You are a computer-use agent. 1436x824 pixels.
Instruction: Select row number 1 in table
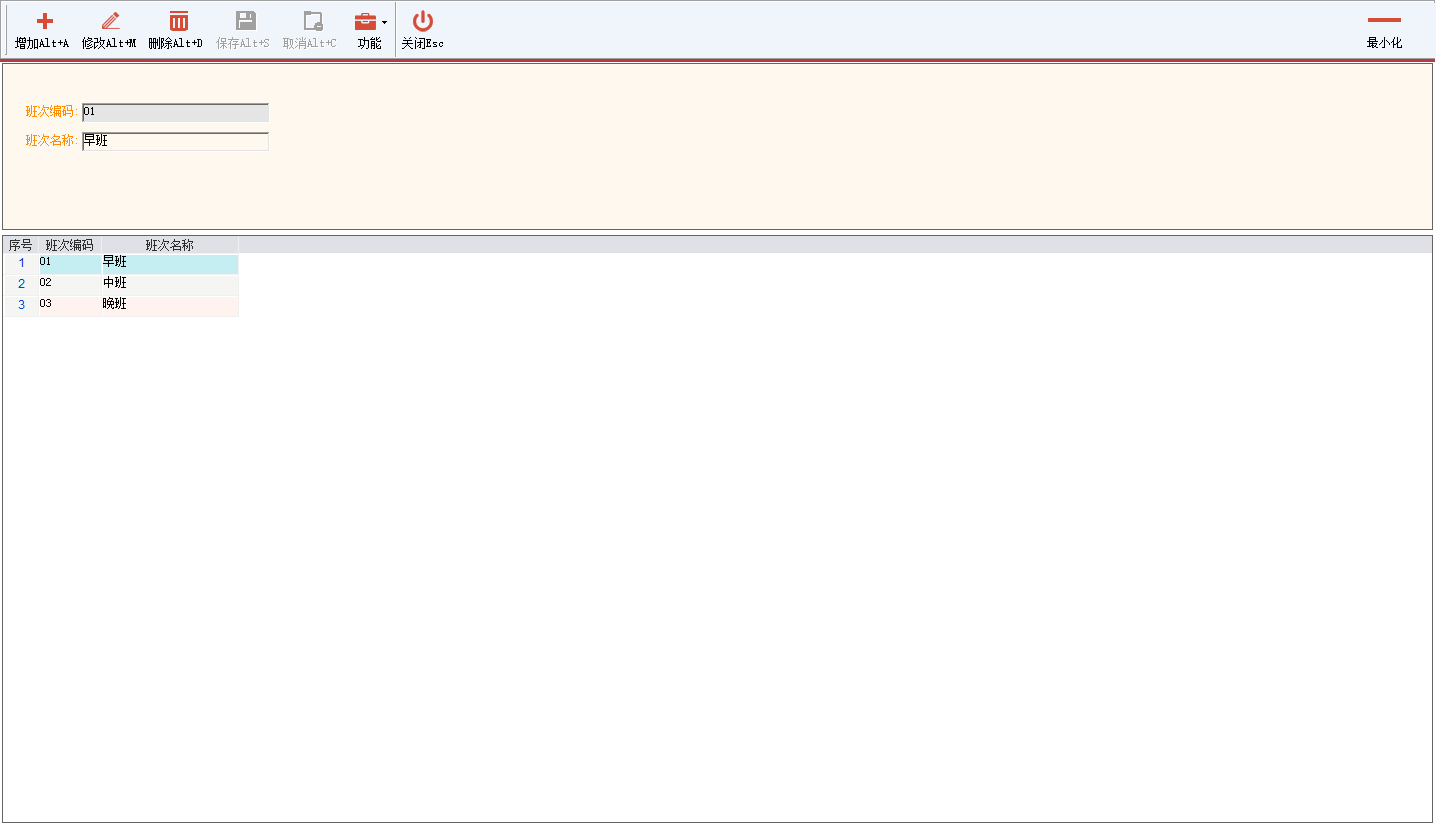point(21,263)
